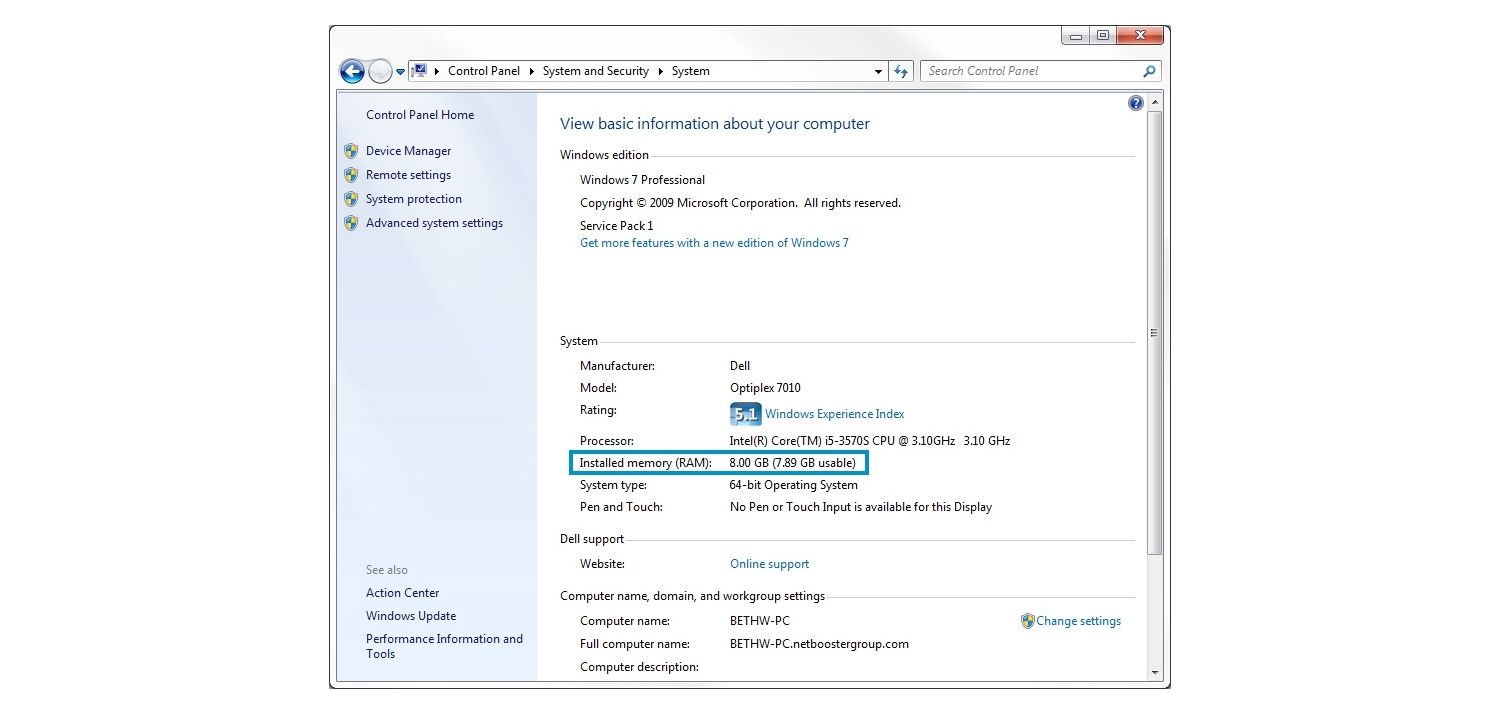Click the Online support link
The height and width of the screenshot is (714, 1500).
point(769,563)
